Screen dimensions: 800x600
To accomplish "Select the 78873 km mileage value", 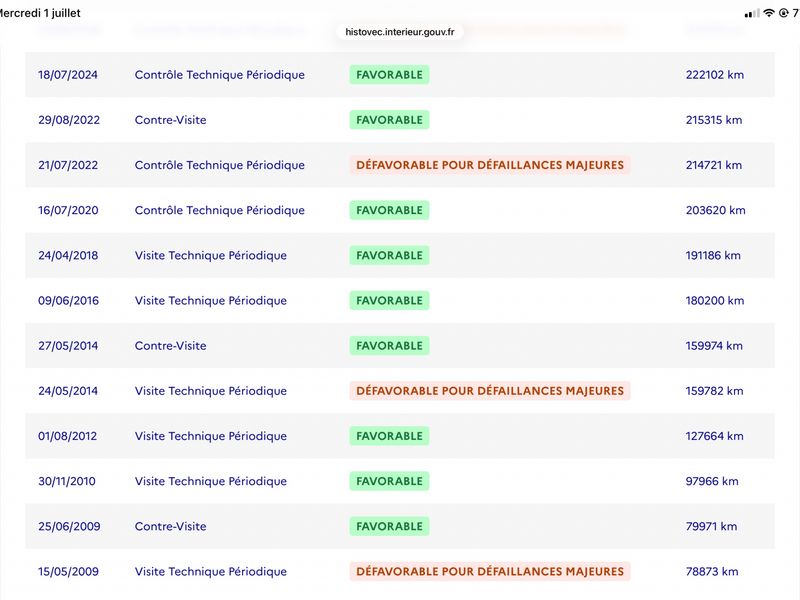I will point(712,571).
